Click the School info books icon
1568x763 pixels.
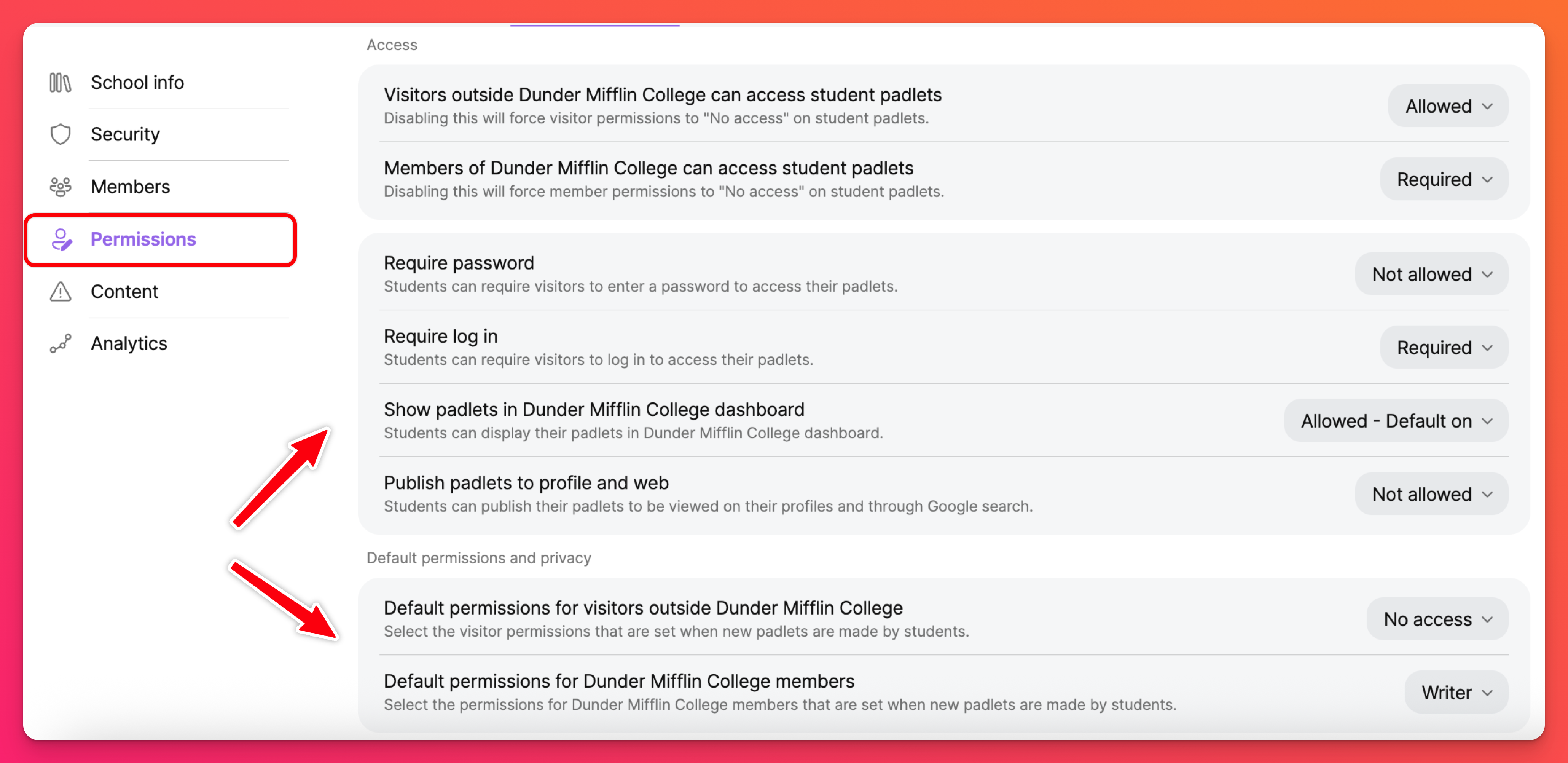(x=60, y=82)
